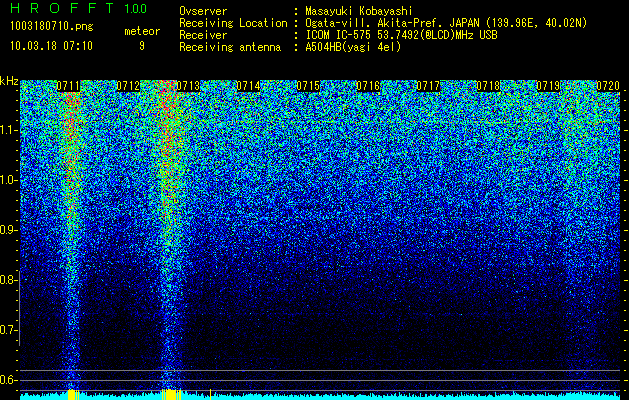The height and width of the screenshot is (400, 629).
Task: Click the 0715 time marker
Action: [x=308, y=86]
